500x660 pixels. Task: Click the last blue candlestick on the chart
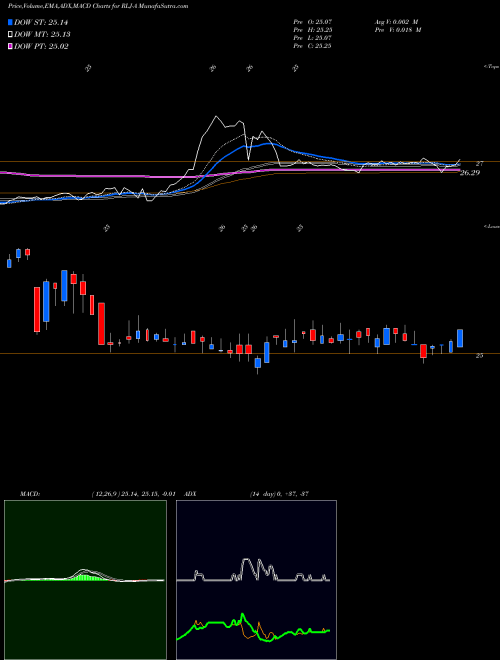[460, 338]
